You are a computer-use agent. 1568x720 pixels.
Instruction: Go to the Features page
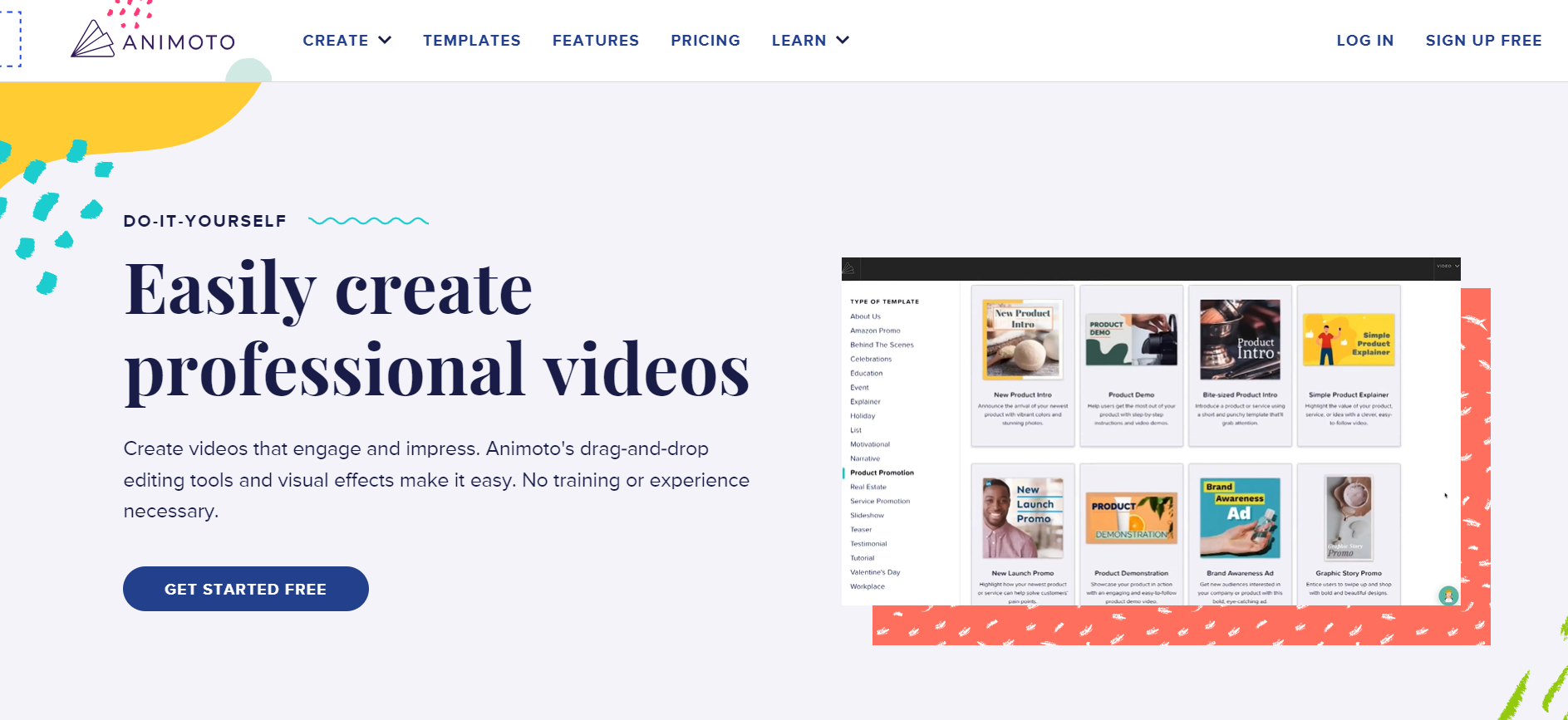596,41
